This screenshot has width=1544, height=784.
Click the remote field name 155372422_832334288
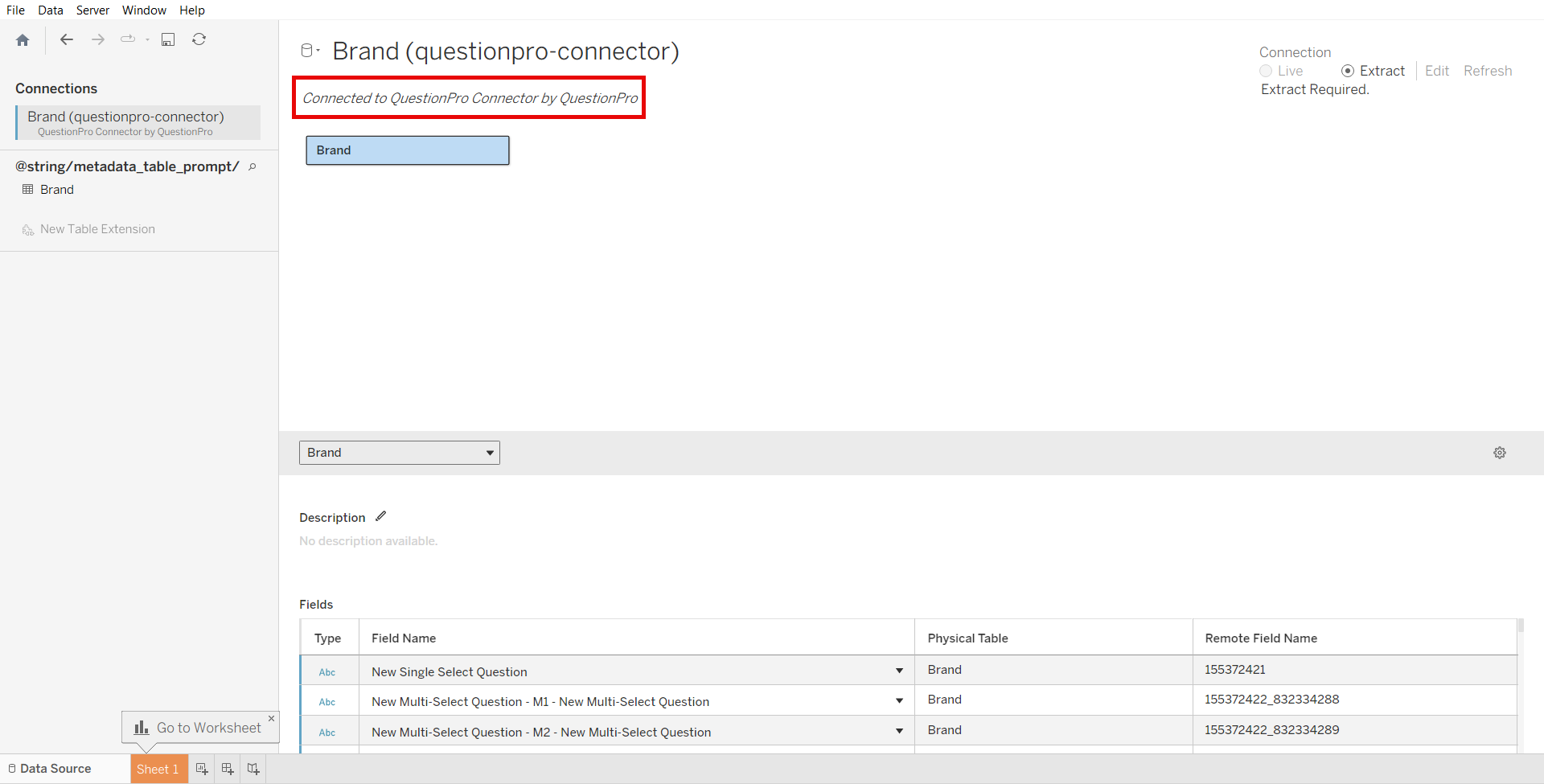pos(1272,700)
